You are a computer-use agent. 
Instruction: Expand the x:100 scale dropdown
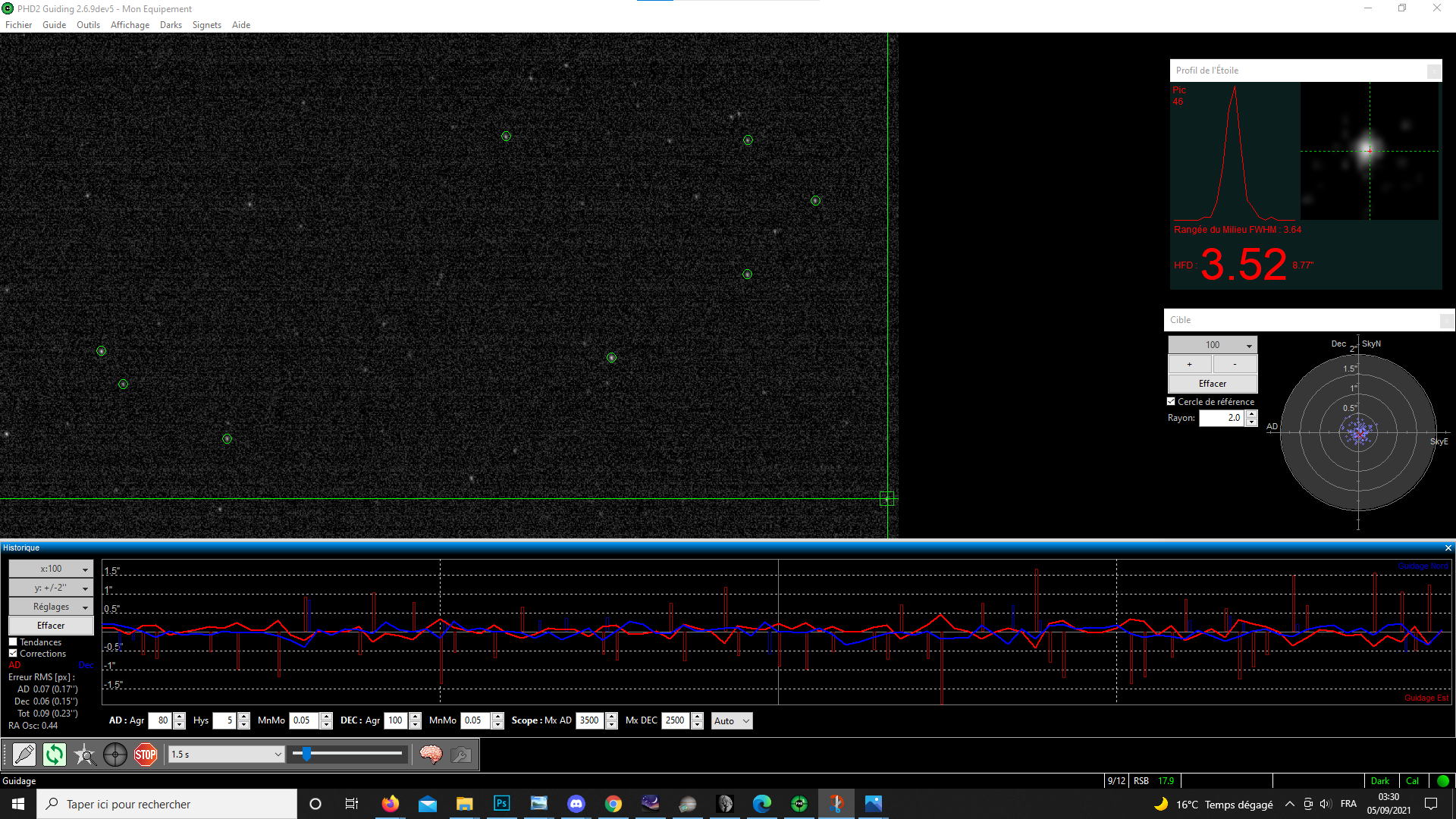pos(51,569)
